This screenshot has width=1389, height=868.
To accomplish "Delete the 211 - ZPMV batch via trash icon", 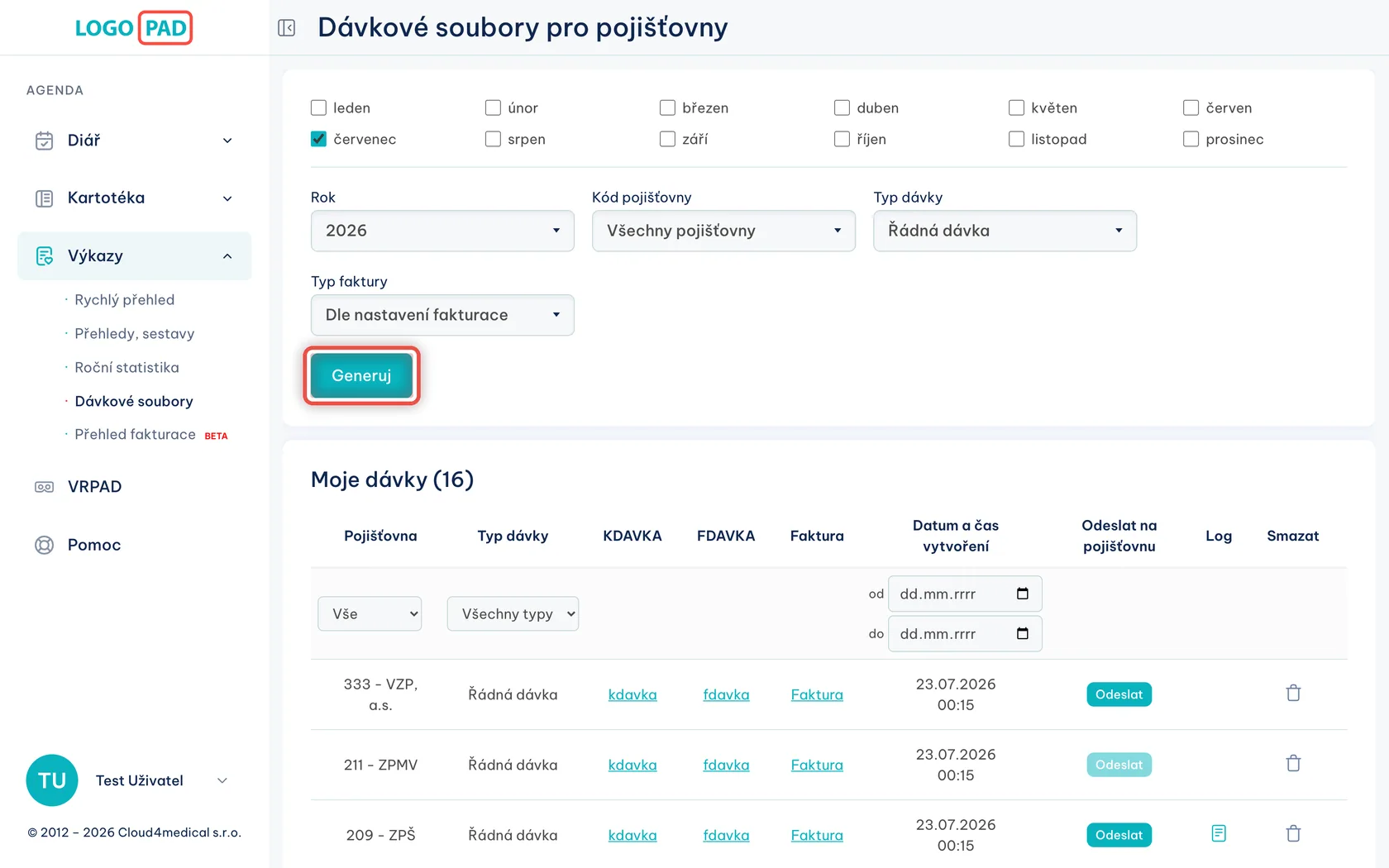I will (x=1293, y=763).
